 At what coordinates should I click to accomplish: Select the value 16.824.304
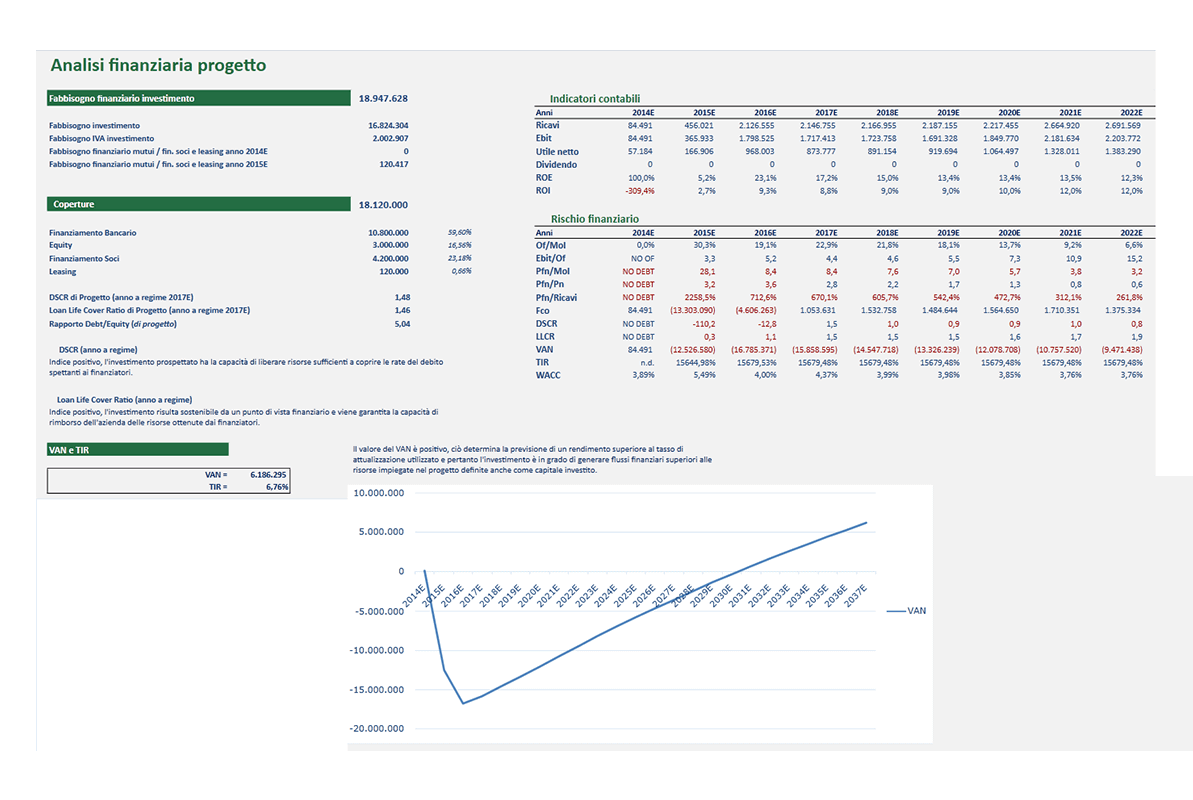tap(388, 126)
